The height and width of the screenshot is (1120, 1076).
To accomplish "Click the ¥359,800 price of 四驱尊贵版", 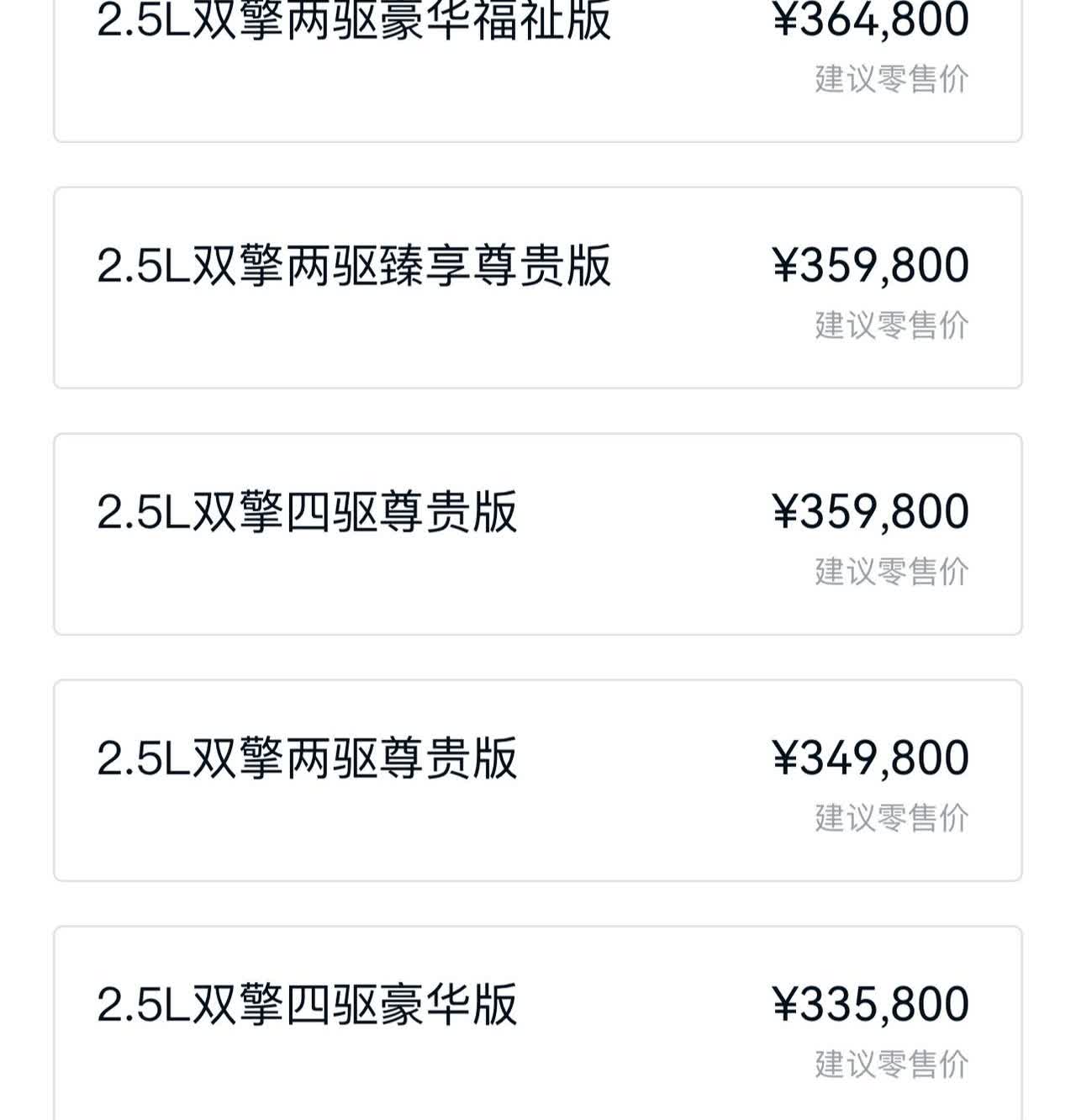I will (870, 512).
